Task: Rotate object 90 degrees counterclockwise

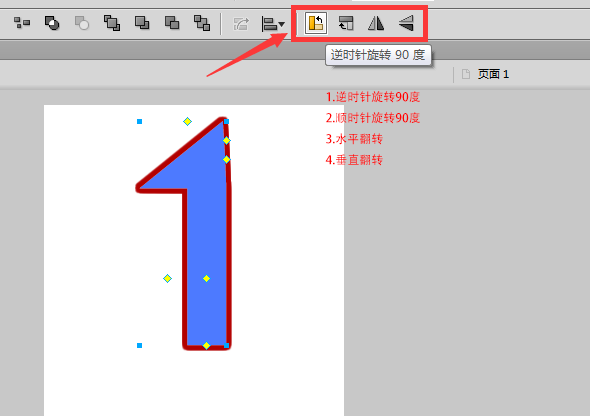Action: [x=316, y=23]
